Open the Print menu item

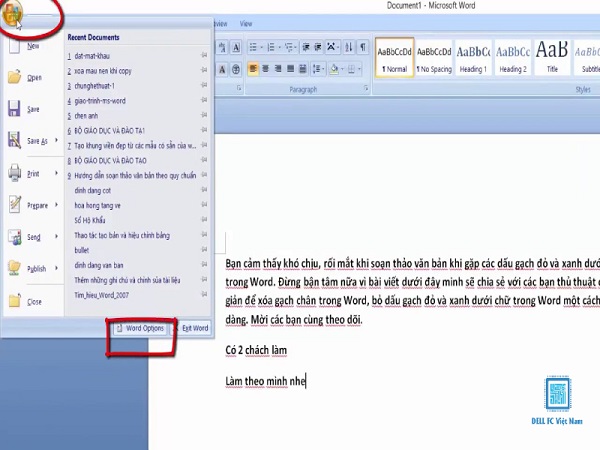[32, 173]
